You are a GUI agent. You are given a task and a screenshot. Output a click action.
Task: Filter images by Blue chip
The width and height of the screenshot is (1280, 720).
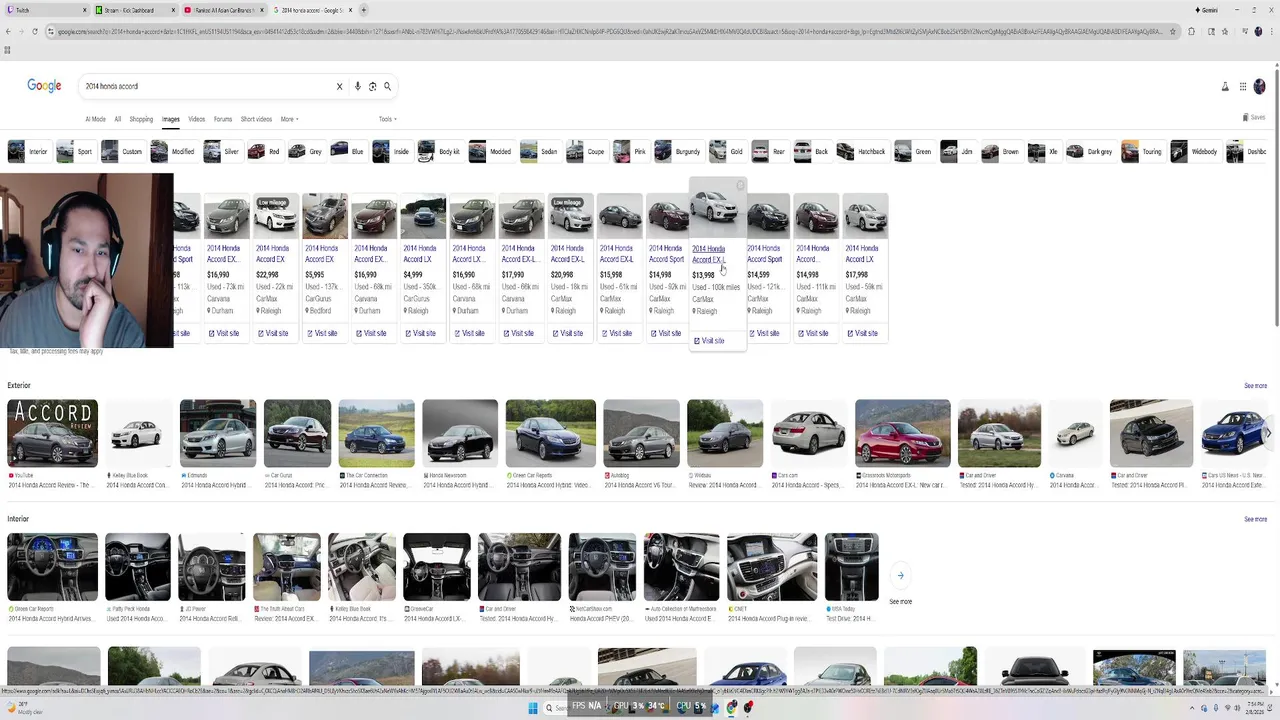(x=347, y=152)
